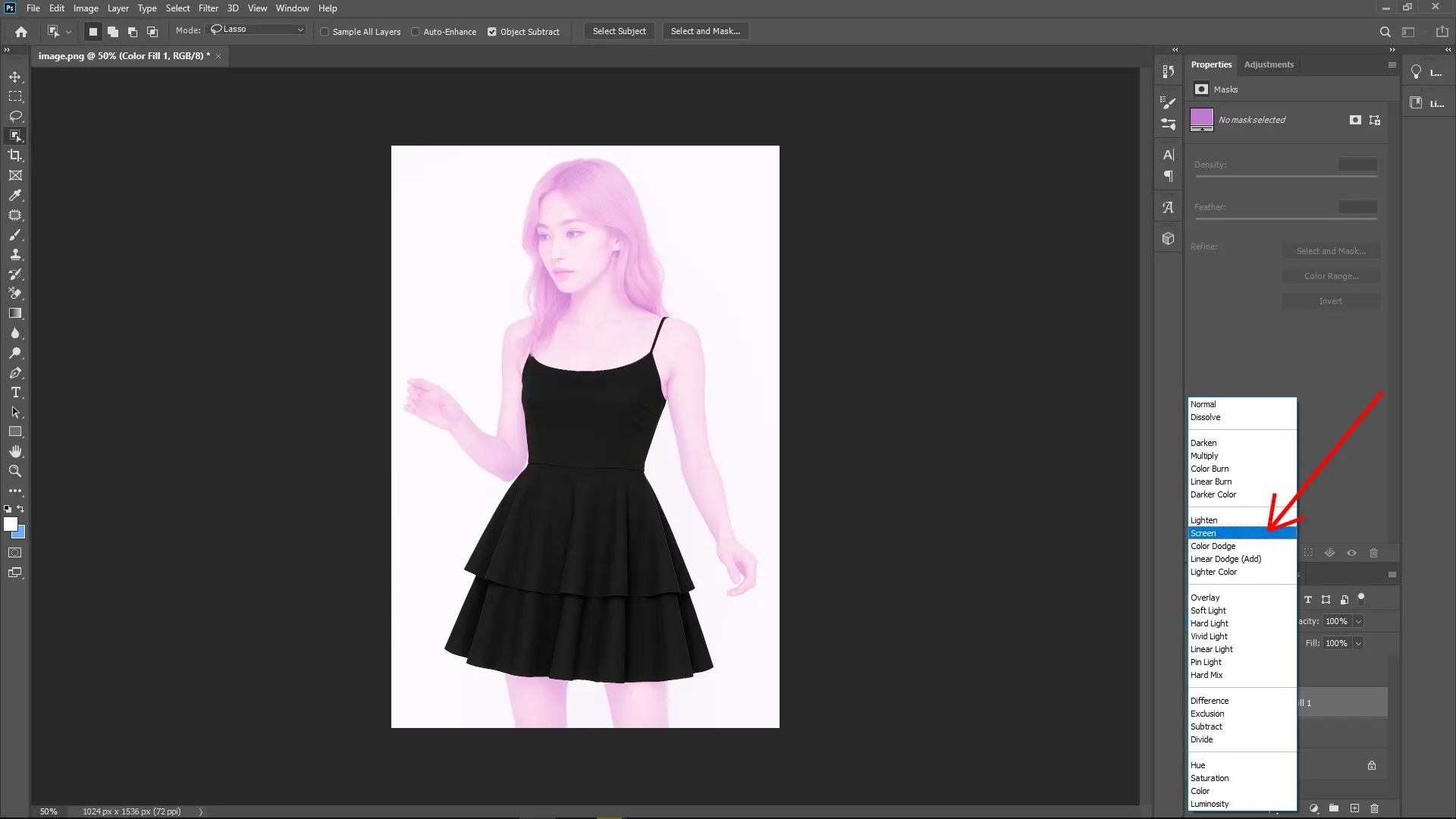Select the Horizontal Type tool
Viewport: 1456px width, 819px height.
click(x=15, y=393)
